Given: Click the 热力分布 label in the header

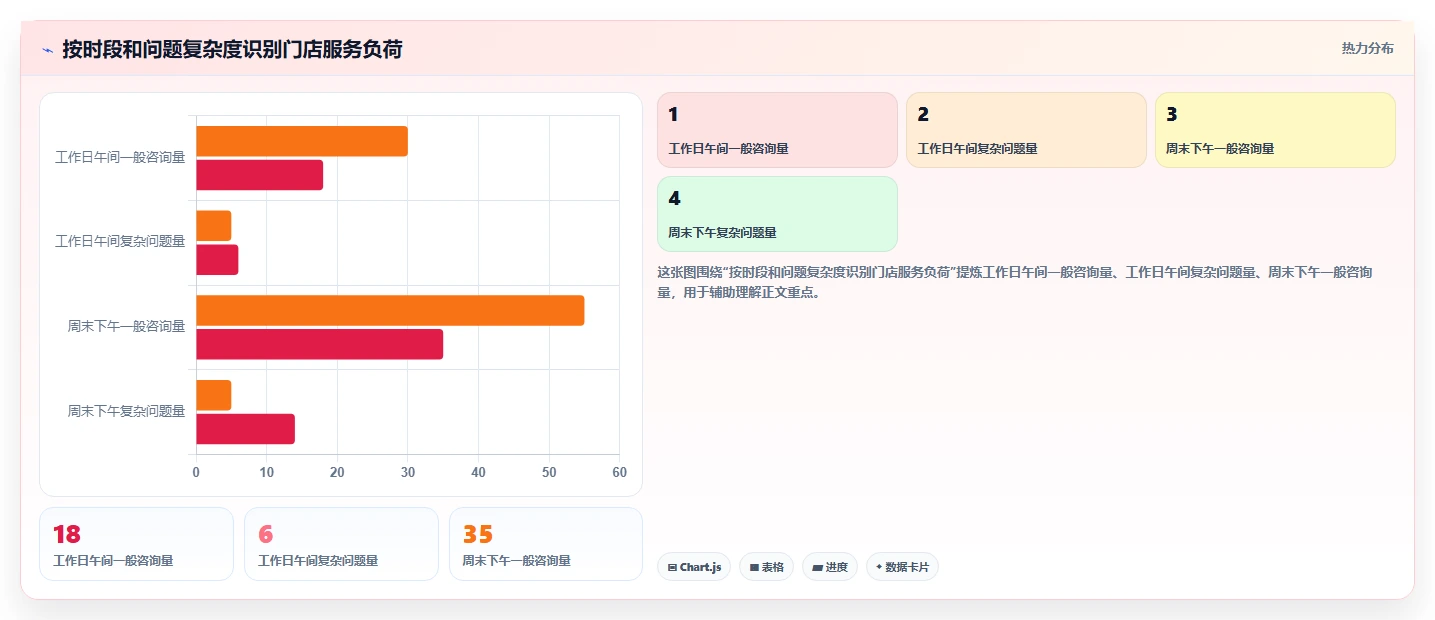Looking at the screenshot, I should click(x=1367, y=48).
